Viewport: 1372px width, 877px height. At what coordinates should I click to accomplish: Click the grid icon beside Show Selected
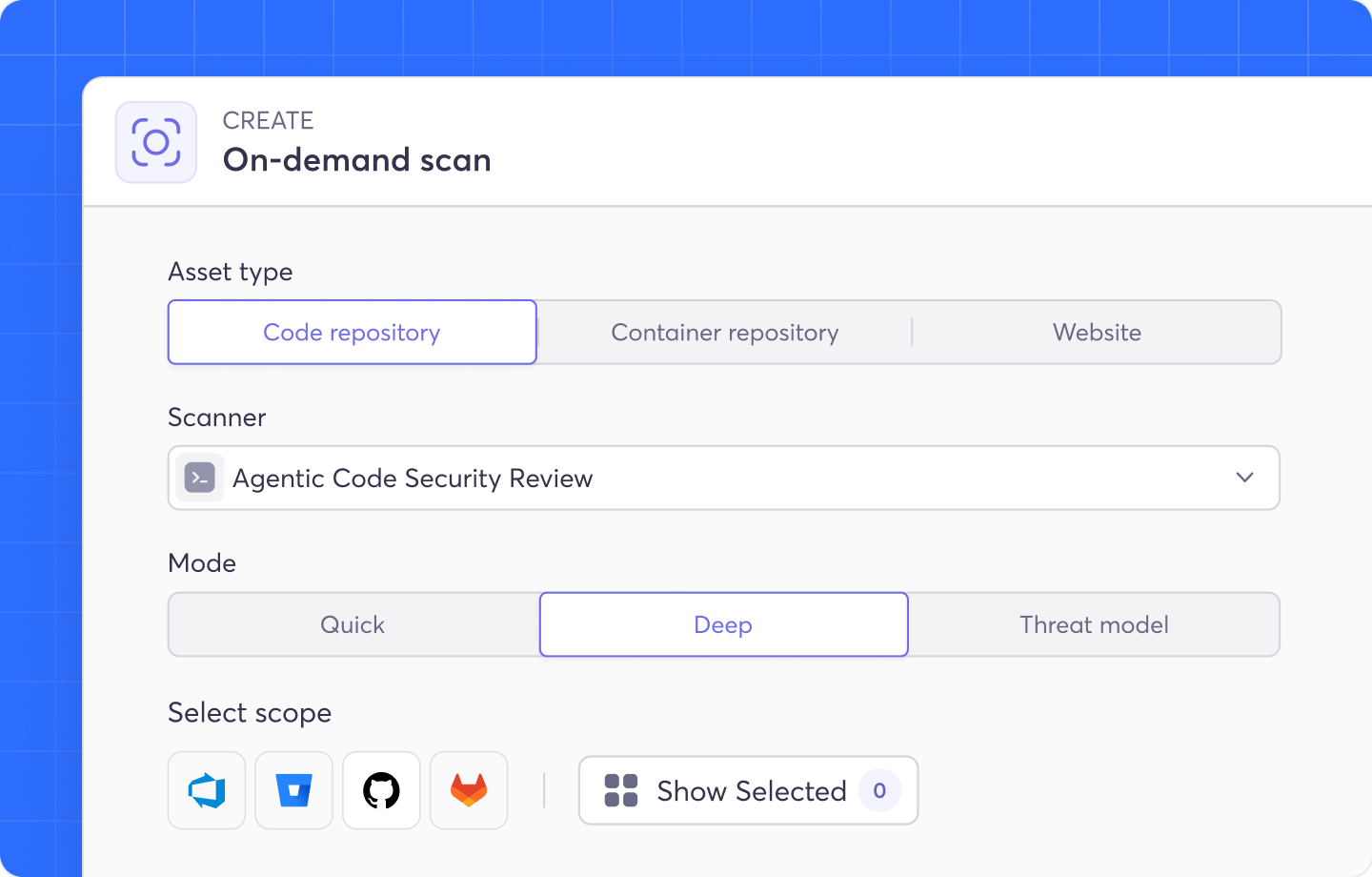pyautogui.click(x=621, y=790)
